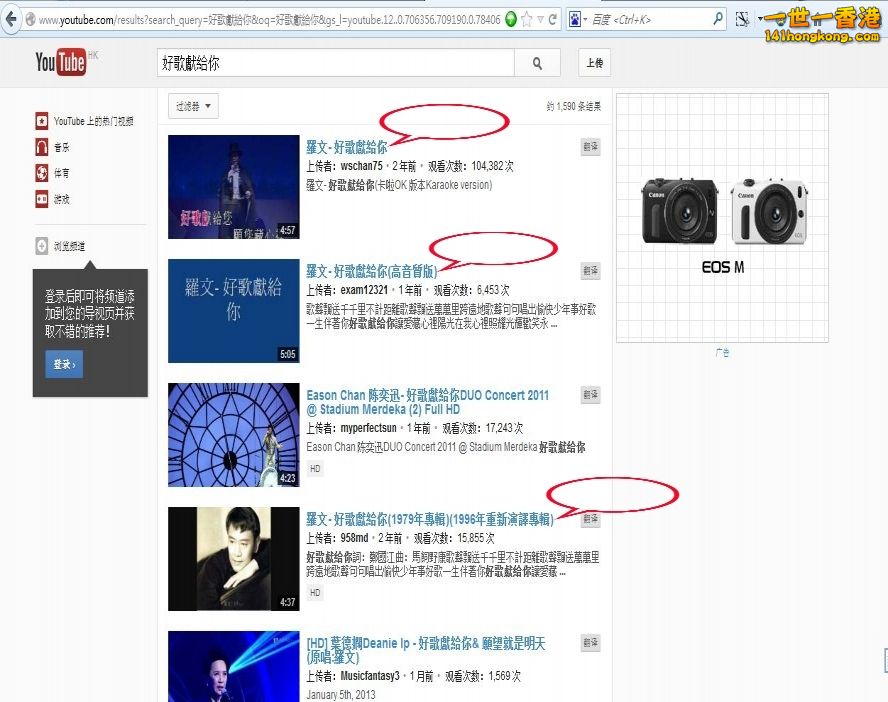Reload the page using the refresh icon
Image resolution: width=888 pixels, height=702 pixels.
[x=554, y=20]
